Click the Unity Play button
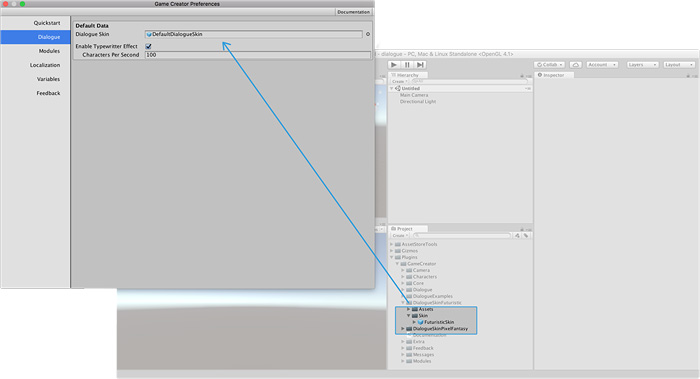This screenshot has height=379, width=700. tap(393, 65)
